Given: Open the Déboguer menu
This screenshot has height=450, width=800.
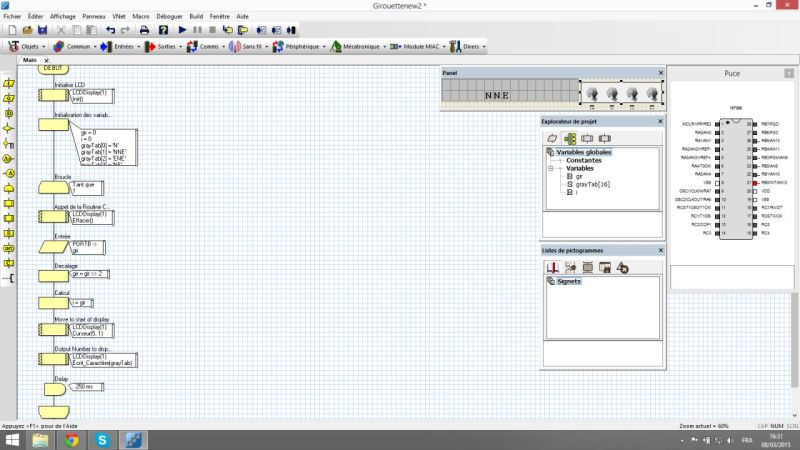Looking at the screenshot, I should click(x=169, y=16).
